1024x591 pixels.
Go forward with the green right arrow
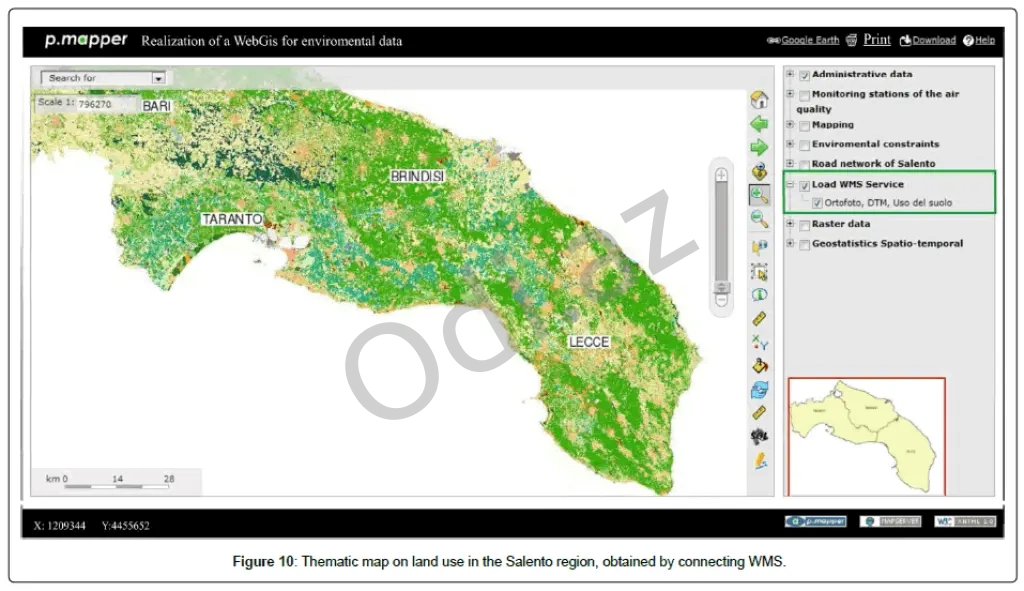759,148
